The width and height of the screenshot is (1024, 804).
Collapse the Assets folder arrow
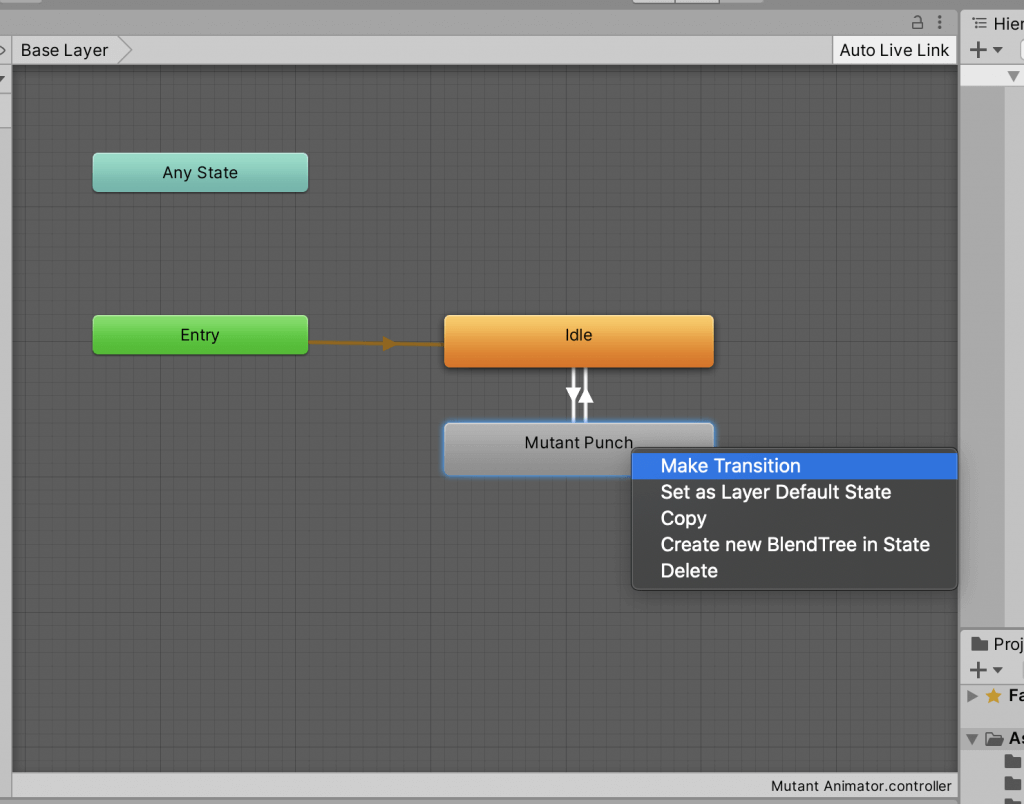click(972, 739)
